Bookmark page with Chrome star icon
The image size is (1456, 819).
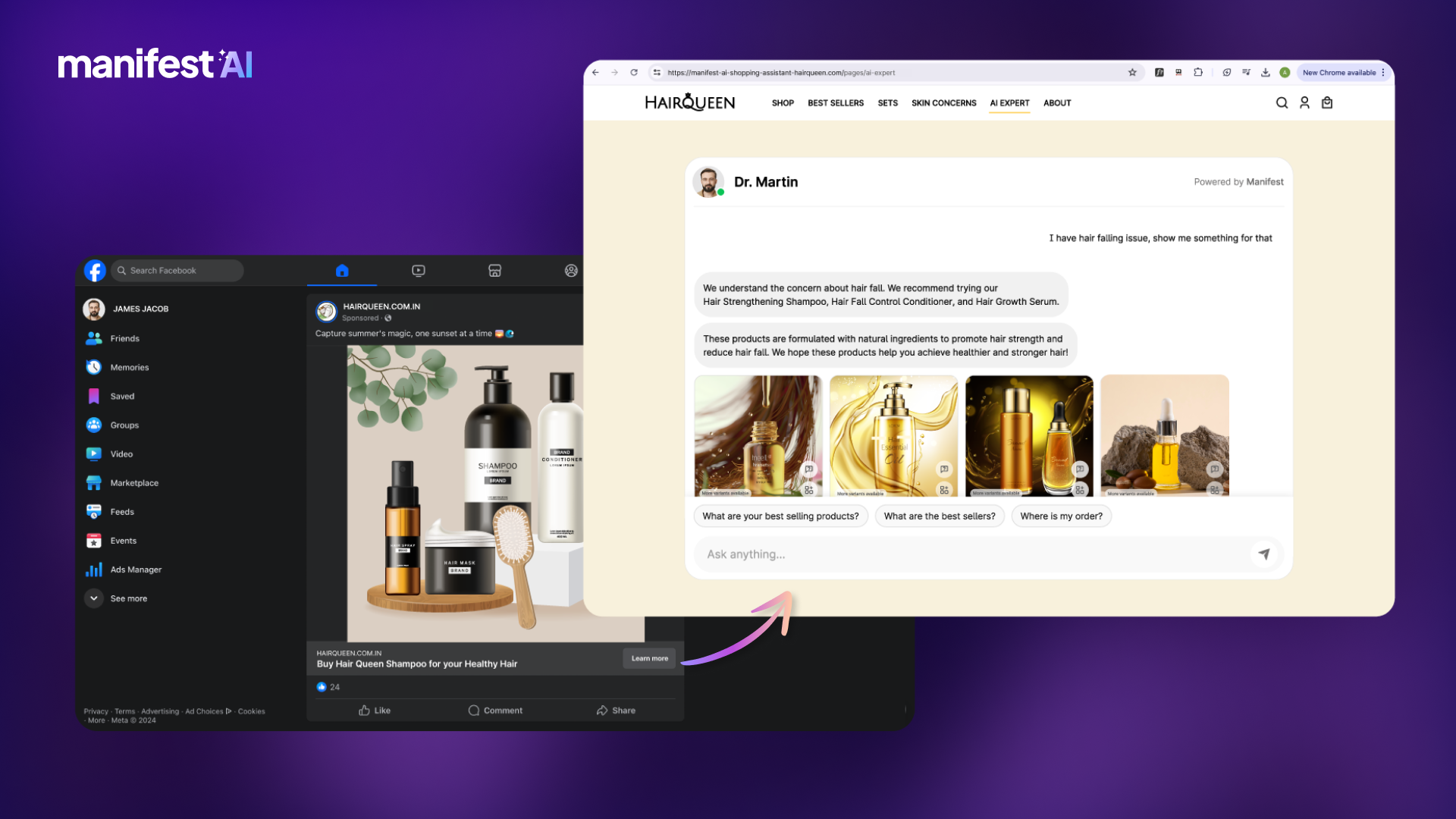(1132, 73)
